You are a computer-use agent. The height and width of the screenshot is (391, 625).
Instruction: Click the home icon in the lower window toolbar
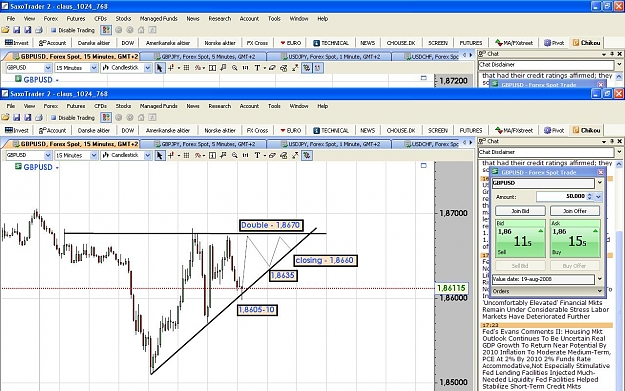tap(141, 118)
